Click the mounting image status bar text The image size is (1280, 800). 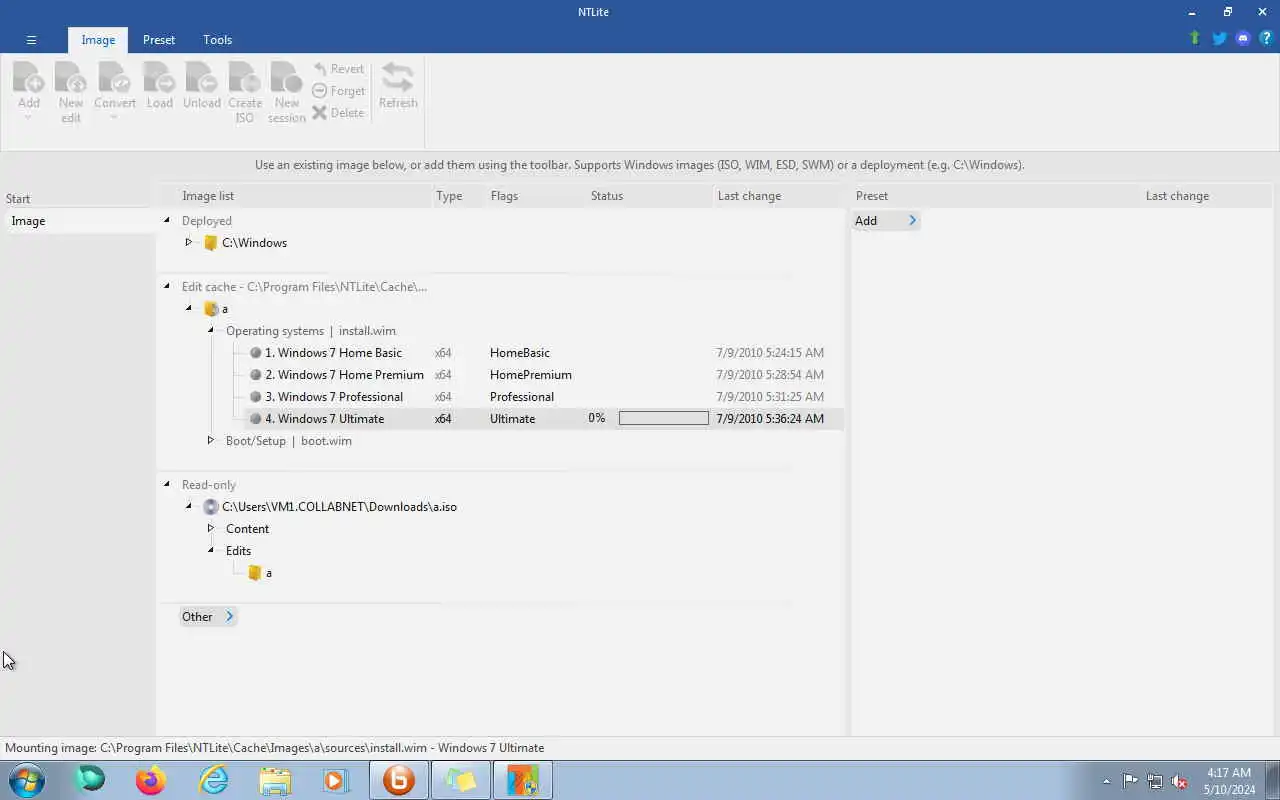pos(275,748)
